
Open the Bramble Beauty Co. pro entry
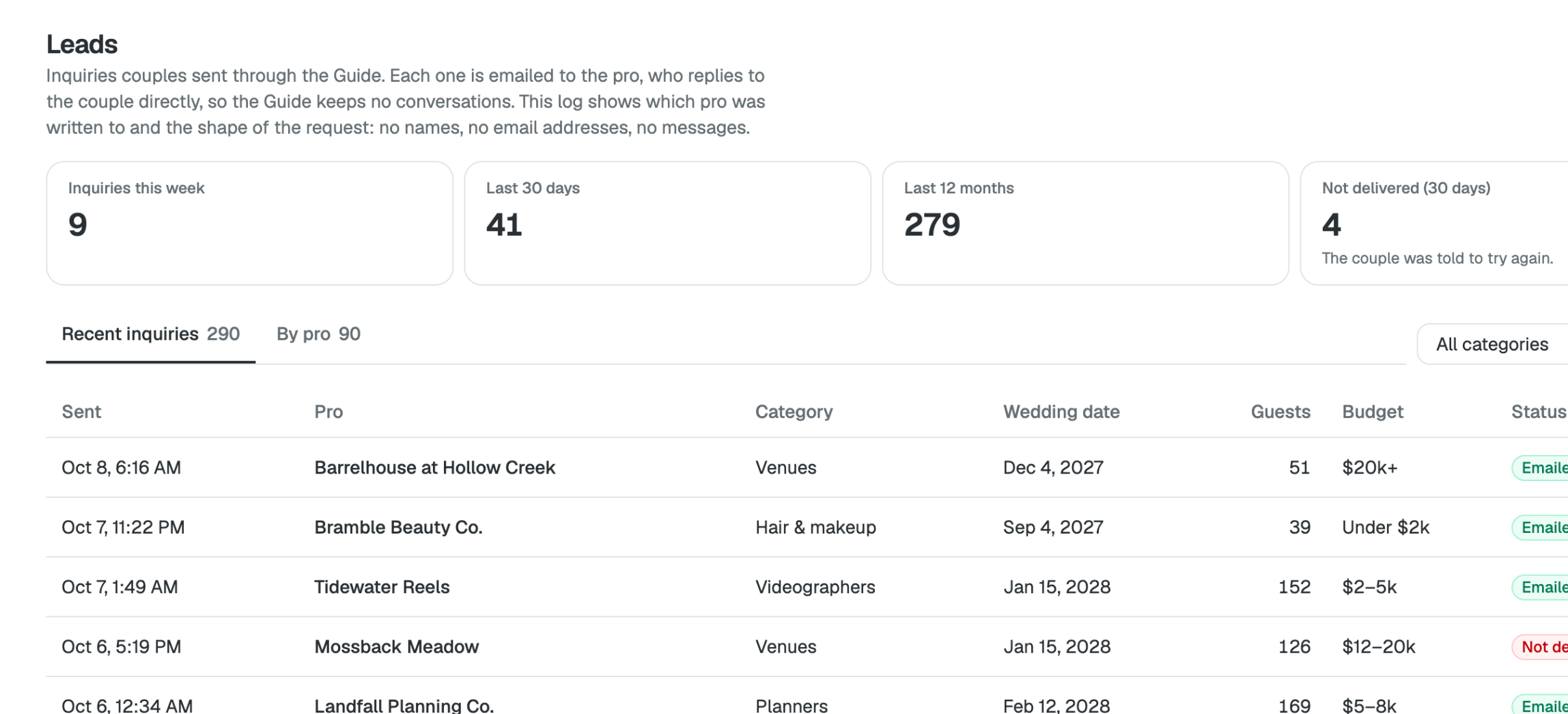coord(398,527)
